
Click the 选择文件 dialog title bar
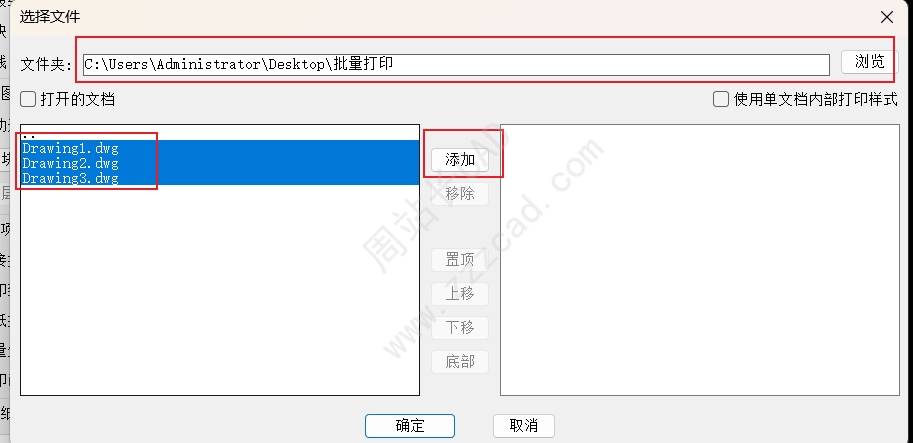pos(443,17)
